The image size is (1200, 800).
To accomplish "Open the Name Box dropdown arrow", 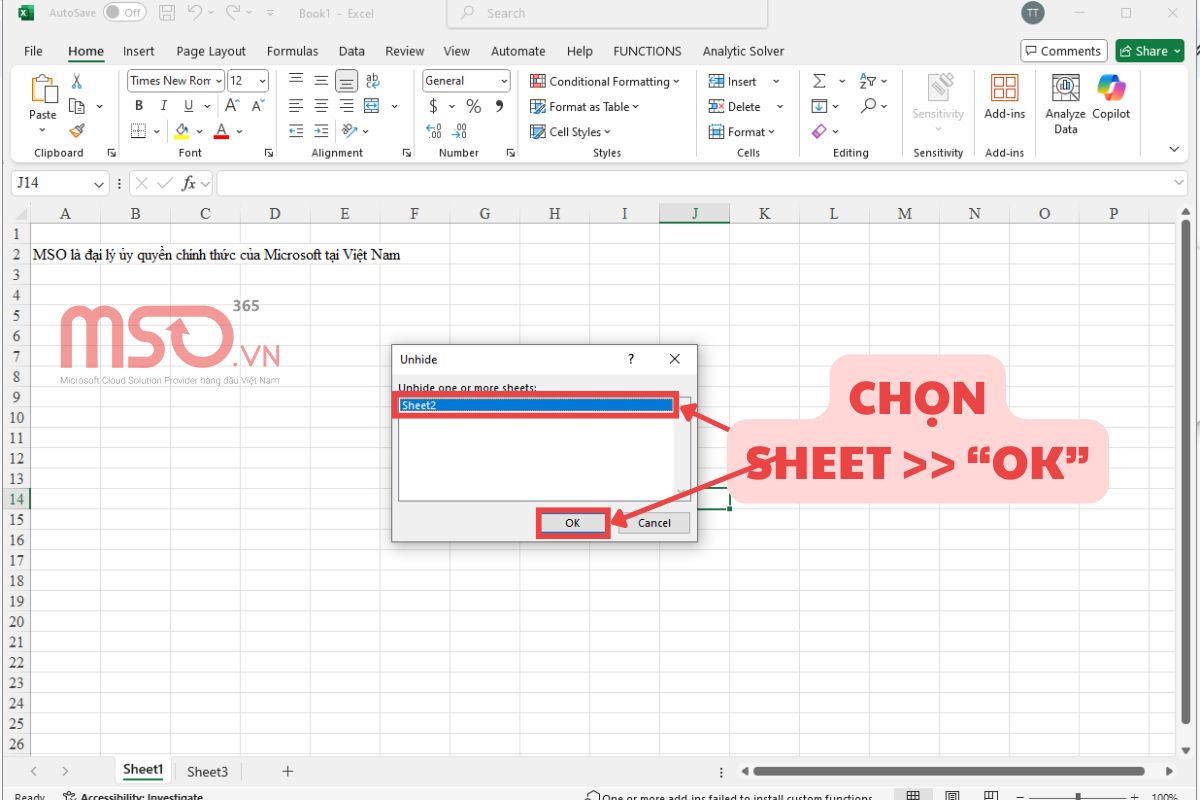I will (x=99, y=184).
